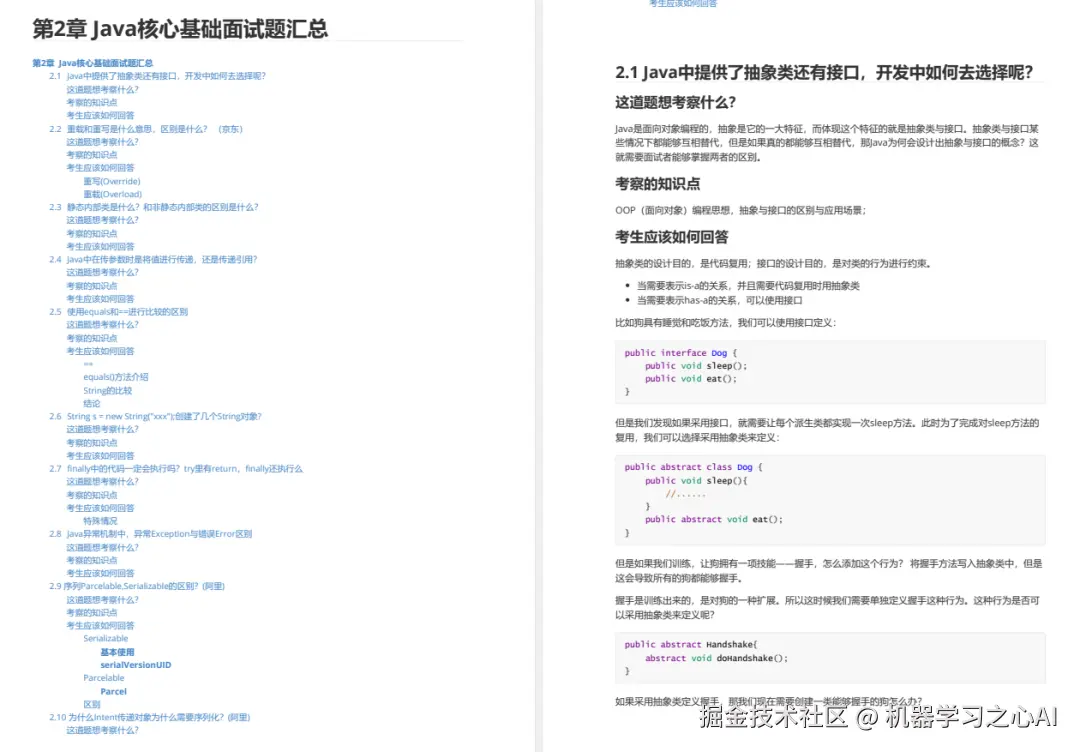This screenshot has height=752, width=1080.
Task: Click code line public interface Dog
Action: [x=681, y=353]
